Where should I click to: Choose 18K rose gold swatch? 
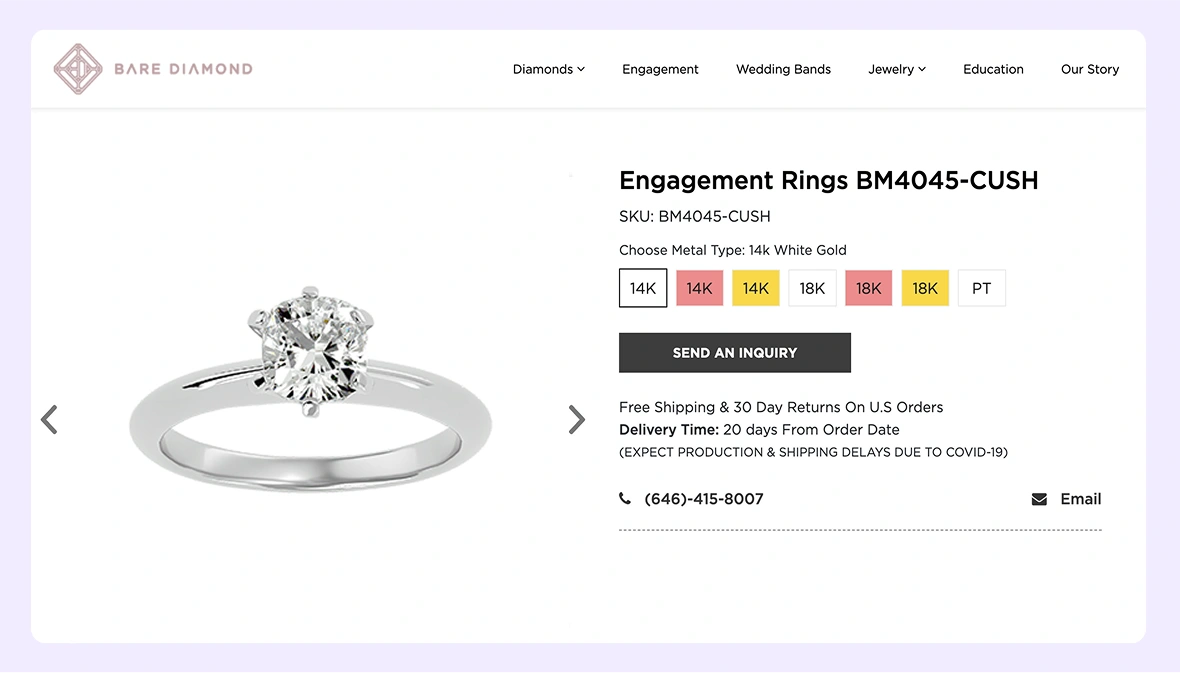pos(869,288)
